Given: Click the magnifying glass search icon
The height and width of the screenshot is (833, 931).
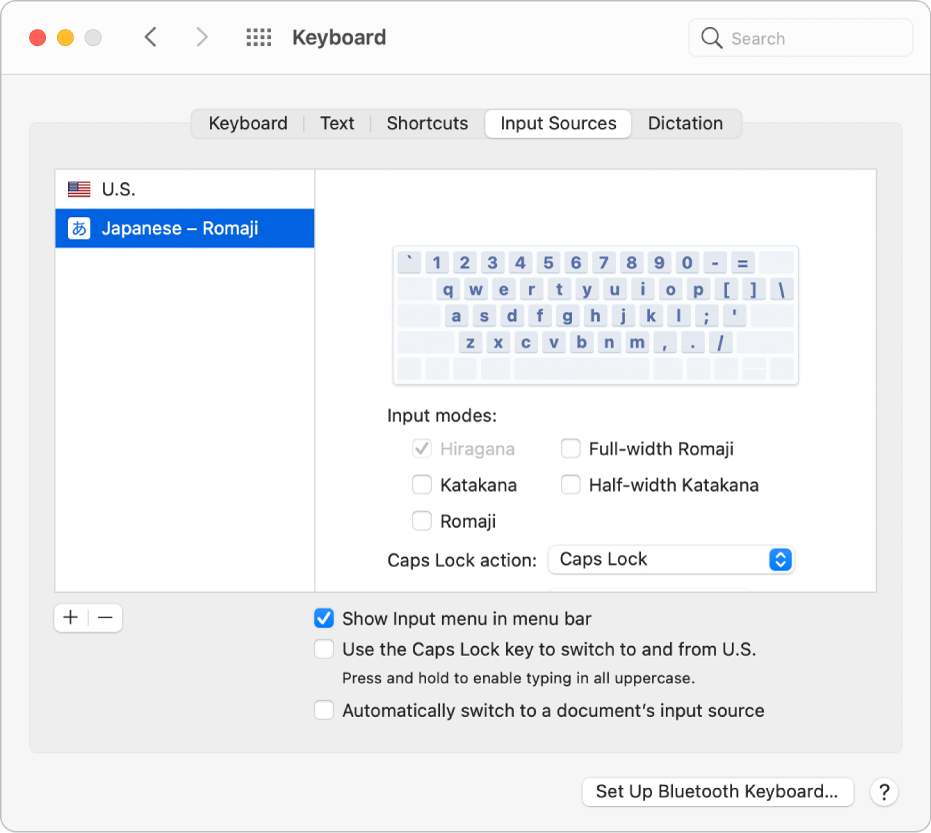Looking at the screenshot, I should (712, 38).
